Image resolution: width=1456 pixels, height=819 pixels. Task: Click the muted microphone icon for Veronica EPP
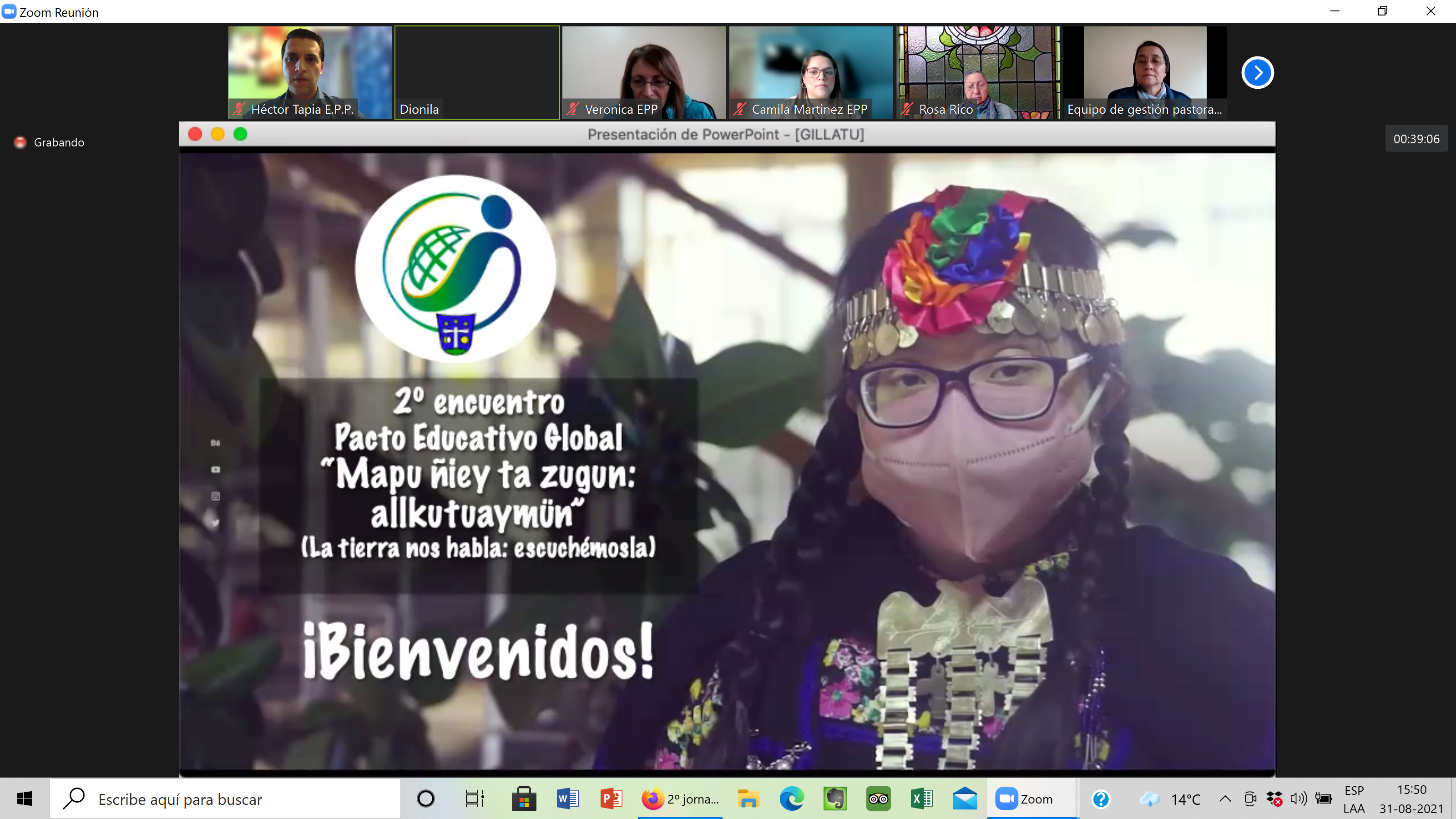[x=573, y=109]
